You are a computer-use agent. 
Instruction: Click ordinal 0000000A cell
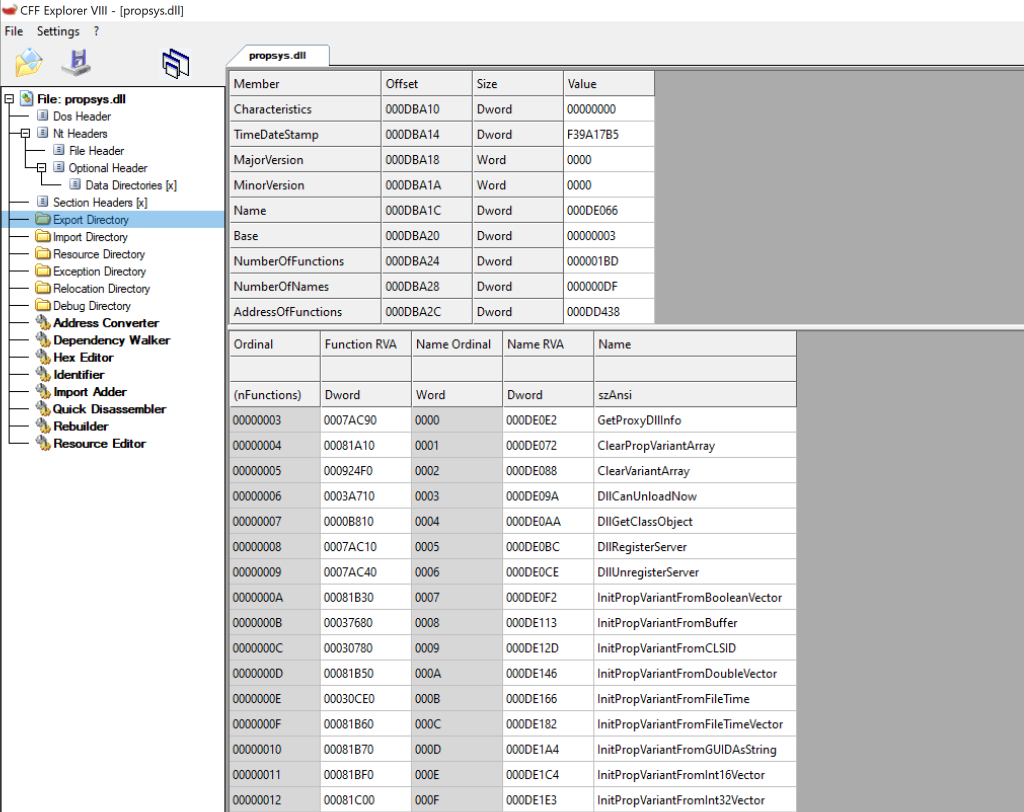(x=275, y=598)
